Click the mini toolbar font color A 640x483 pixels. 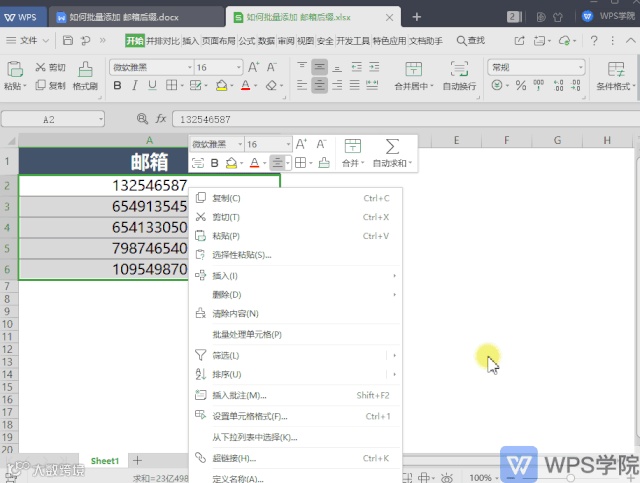pyautogui.click(x=254, y=163)
